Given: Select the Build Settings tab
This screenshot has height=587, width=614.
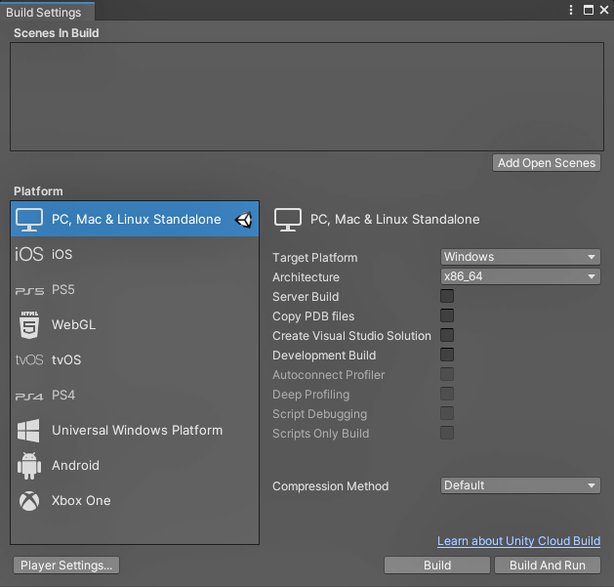Looking at the screenshot, I should [44, 12].
